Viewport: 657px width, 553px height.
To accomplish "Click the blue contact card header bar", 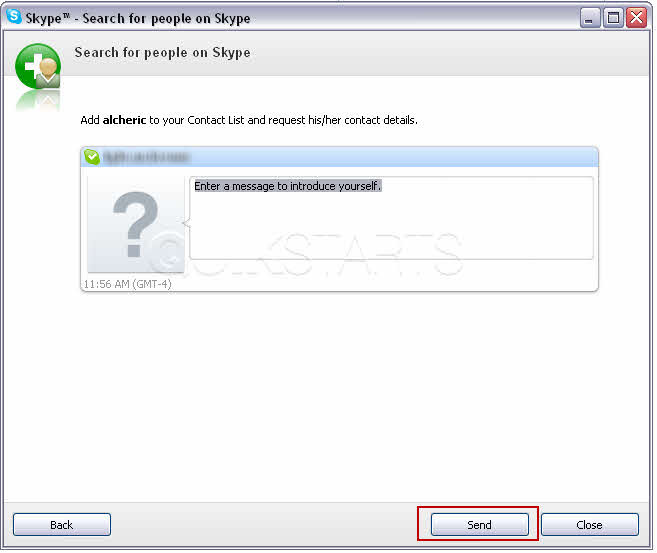I will (x=339, y=157).
